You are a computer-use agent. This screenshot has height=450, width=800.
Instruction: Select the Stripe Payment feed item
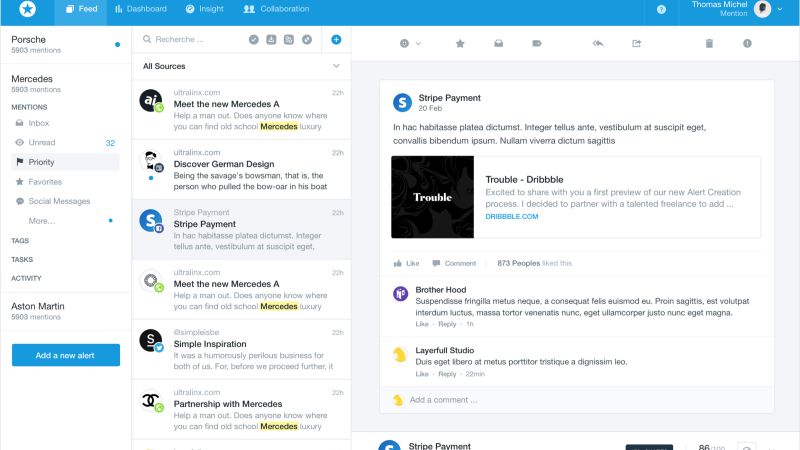[241, 230]
